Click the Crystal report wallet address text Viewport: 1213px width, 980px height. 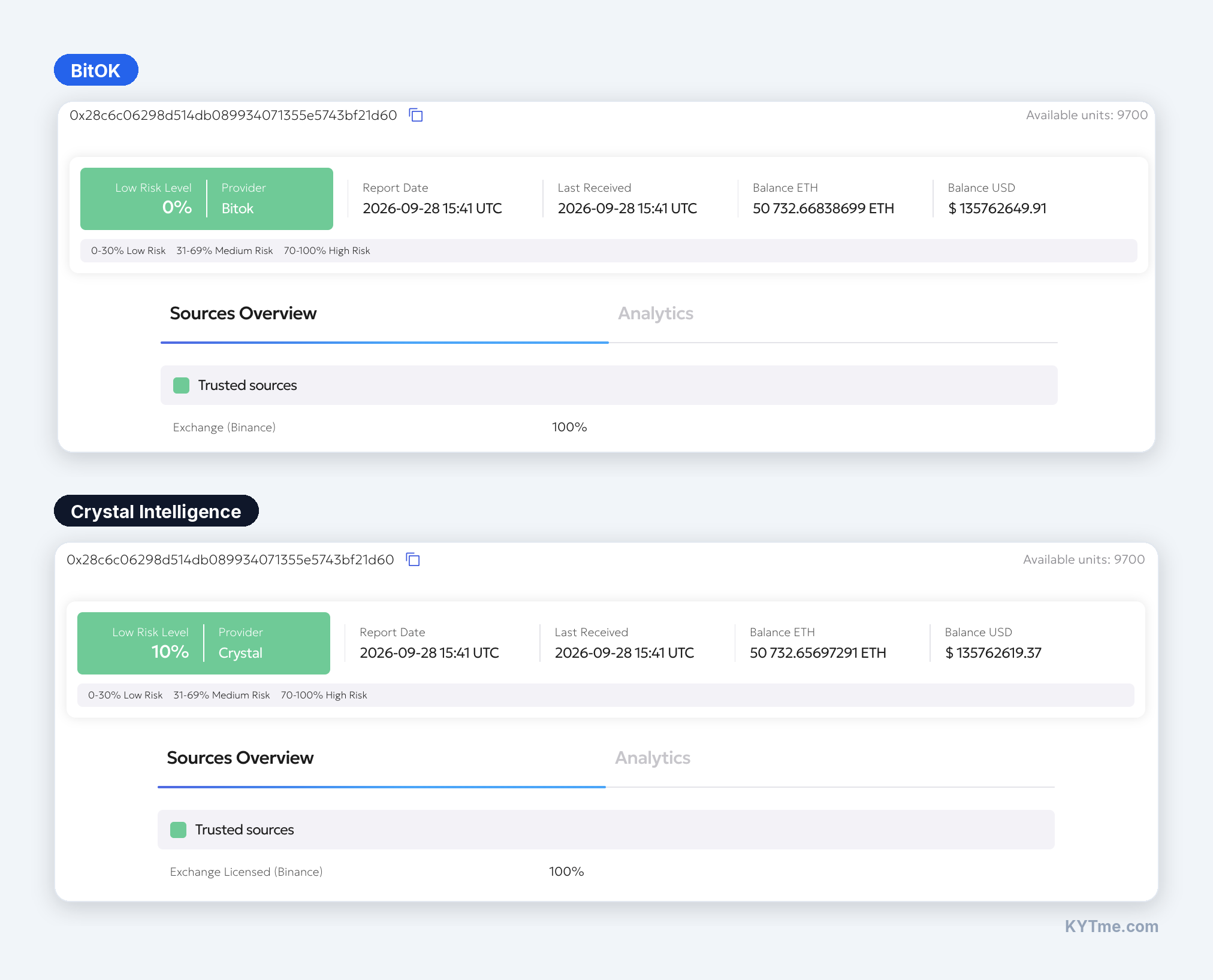(x=230, y=559)
